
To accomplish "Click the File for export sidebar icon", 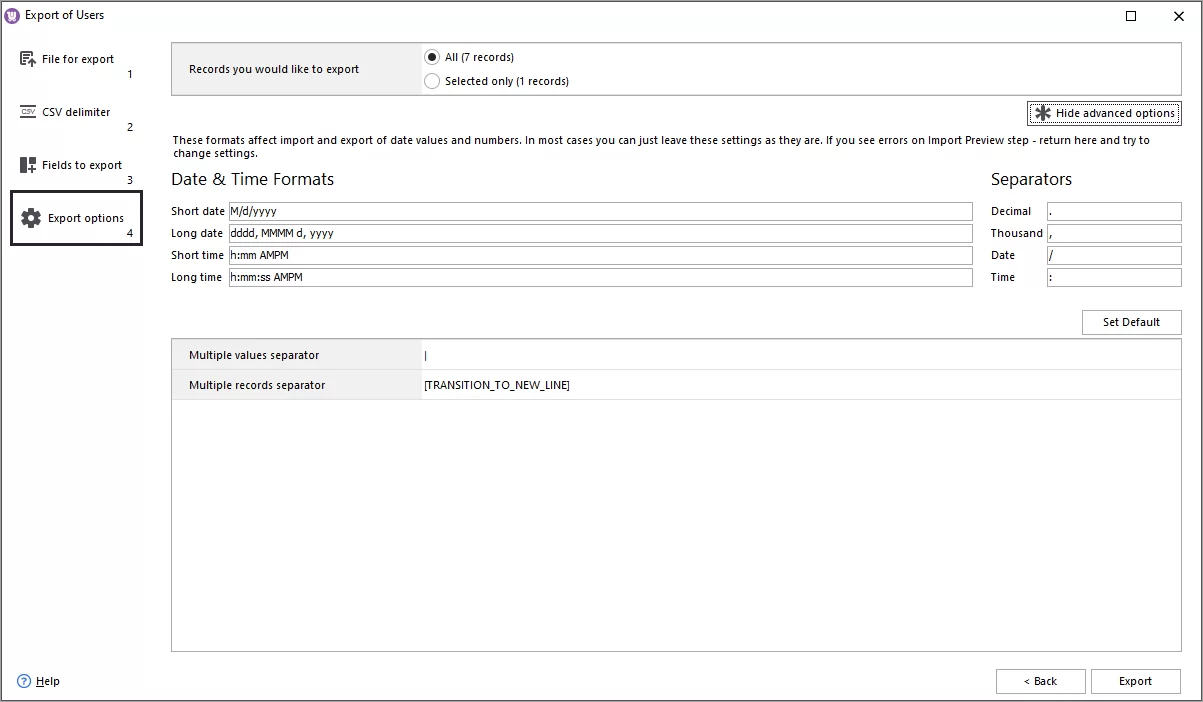I will pos(26,59).
